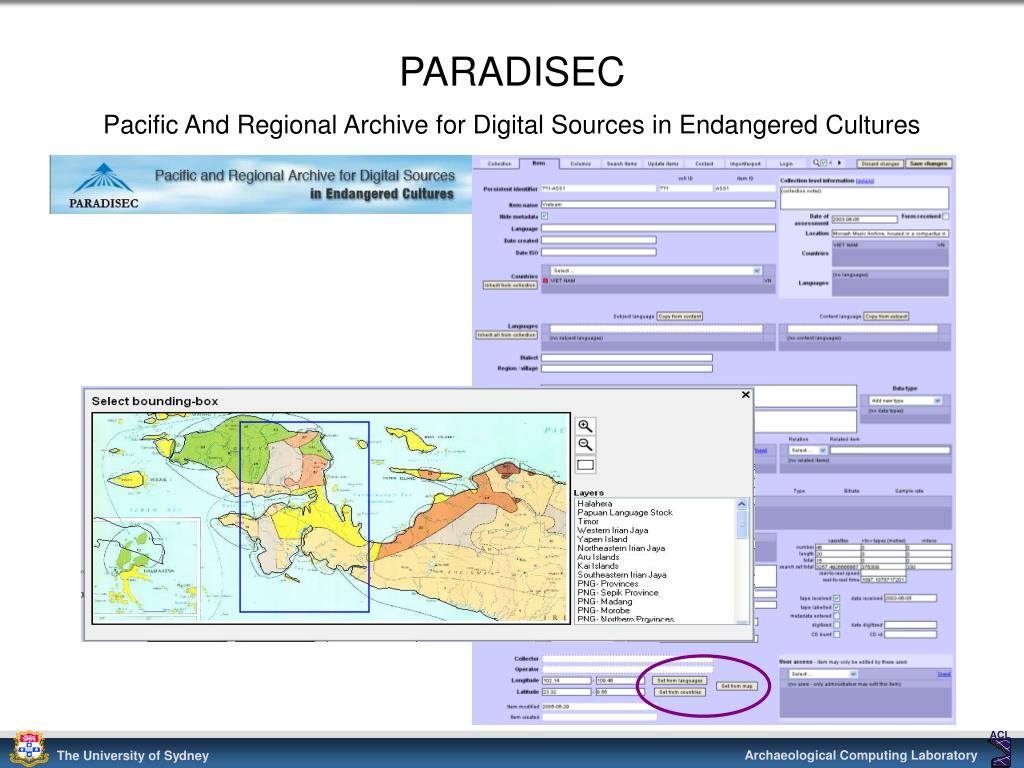Open the Countries Select dropdown
Screen dimensions: 1024x768
(656, 270)
